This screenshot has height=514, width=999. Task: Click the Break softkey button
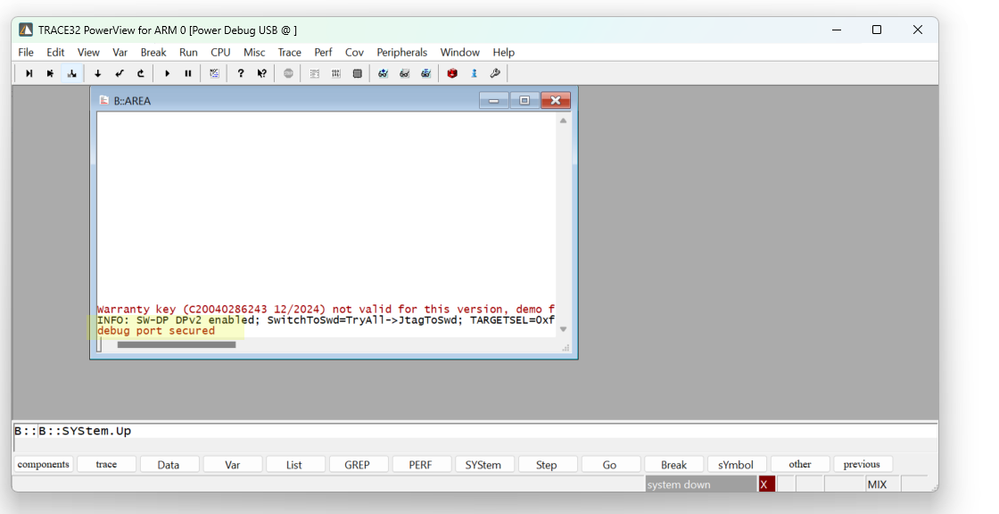pos(674,464)
